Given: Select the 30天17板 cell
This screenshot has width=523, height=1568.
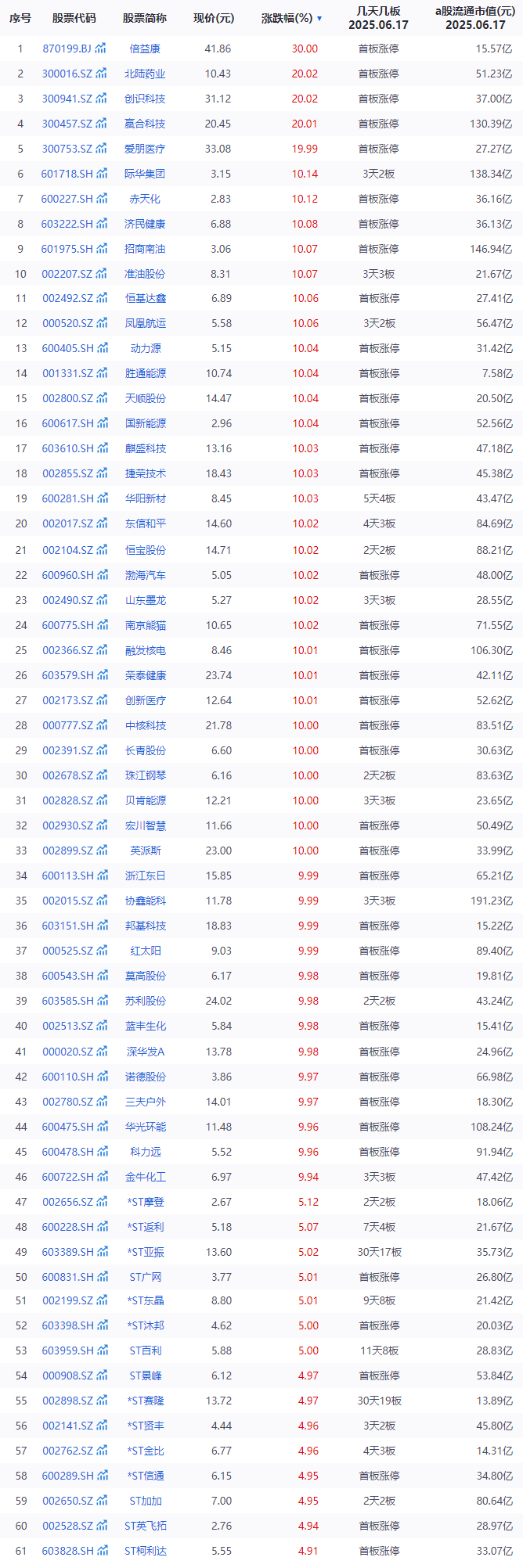Looking at the screenshot, I should (x=380, y=1252).
